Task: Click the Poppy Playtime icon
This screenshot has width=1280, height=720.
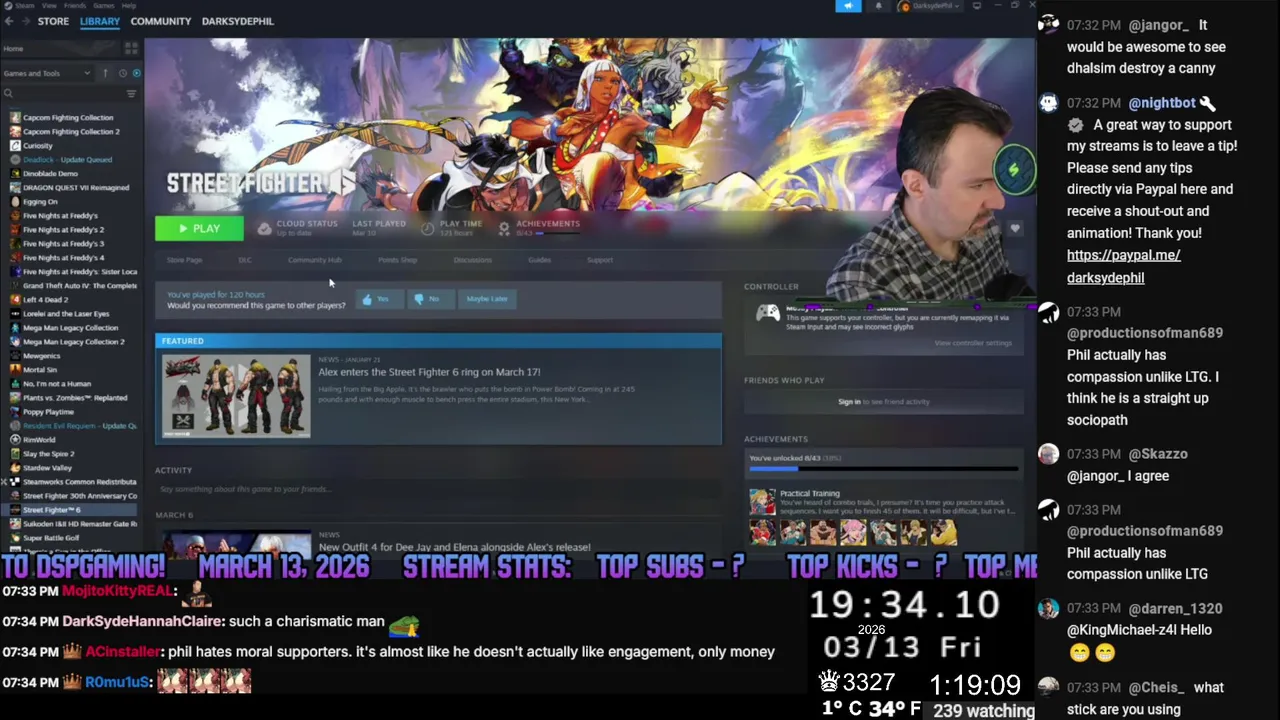Action: click(15, 411)
